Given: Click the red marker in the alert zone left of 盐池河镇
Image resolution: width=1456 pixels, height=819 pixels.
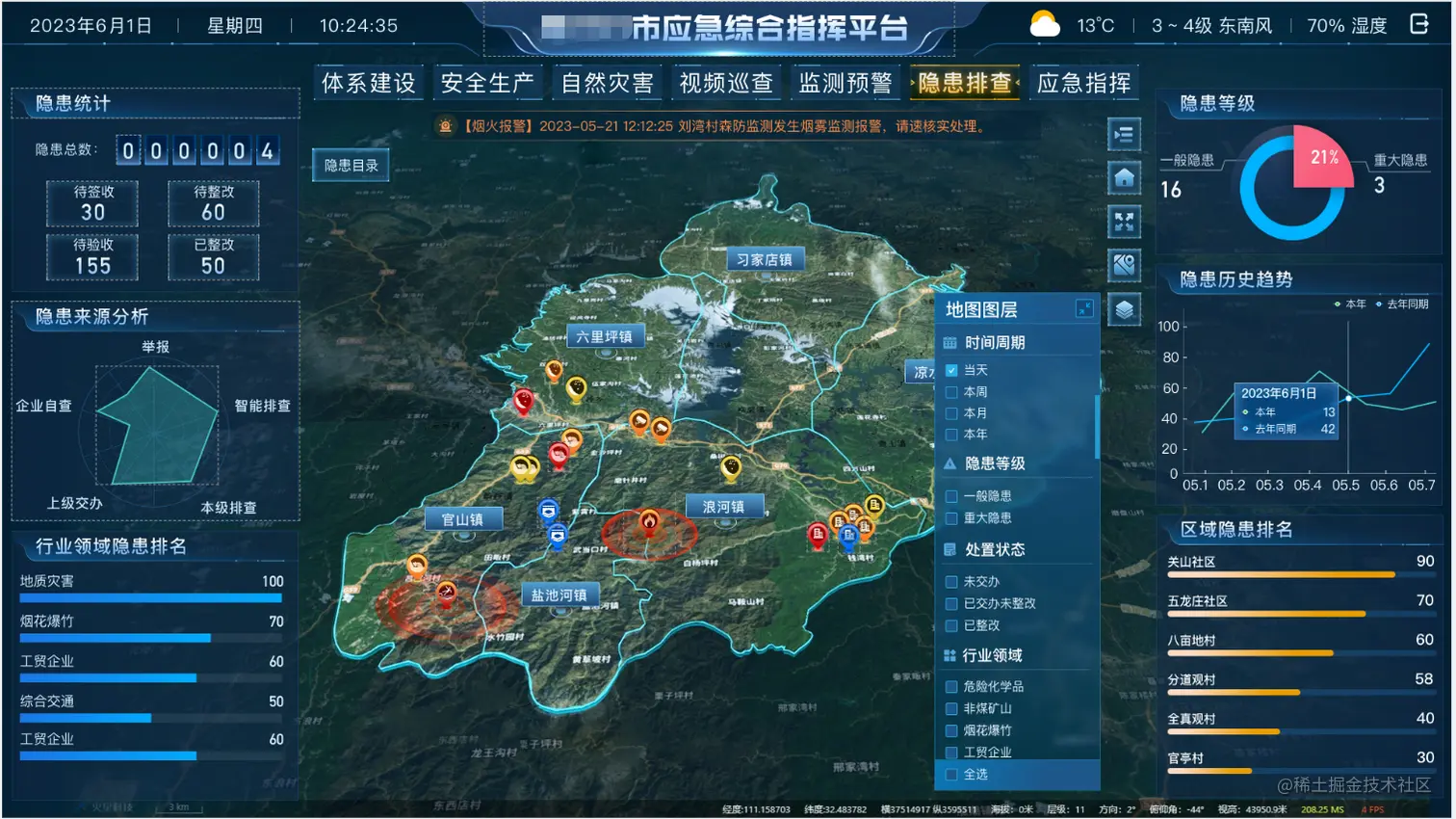Looking at the screenshot, I should pyautogui.click(x=446, y=594).
